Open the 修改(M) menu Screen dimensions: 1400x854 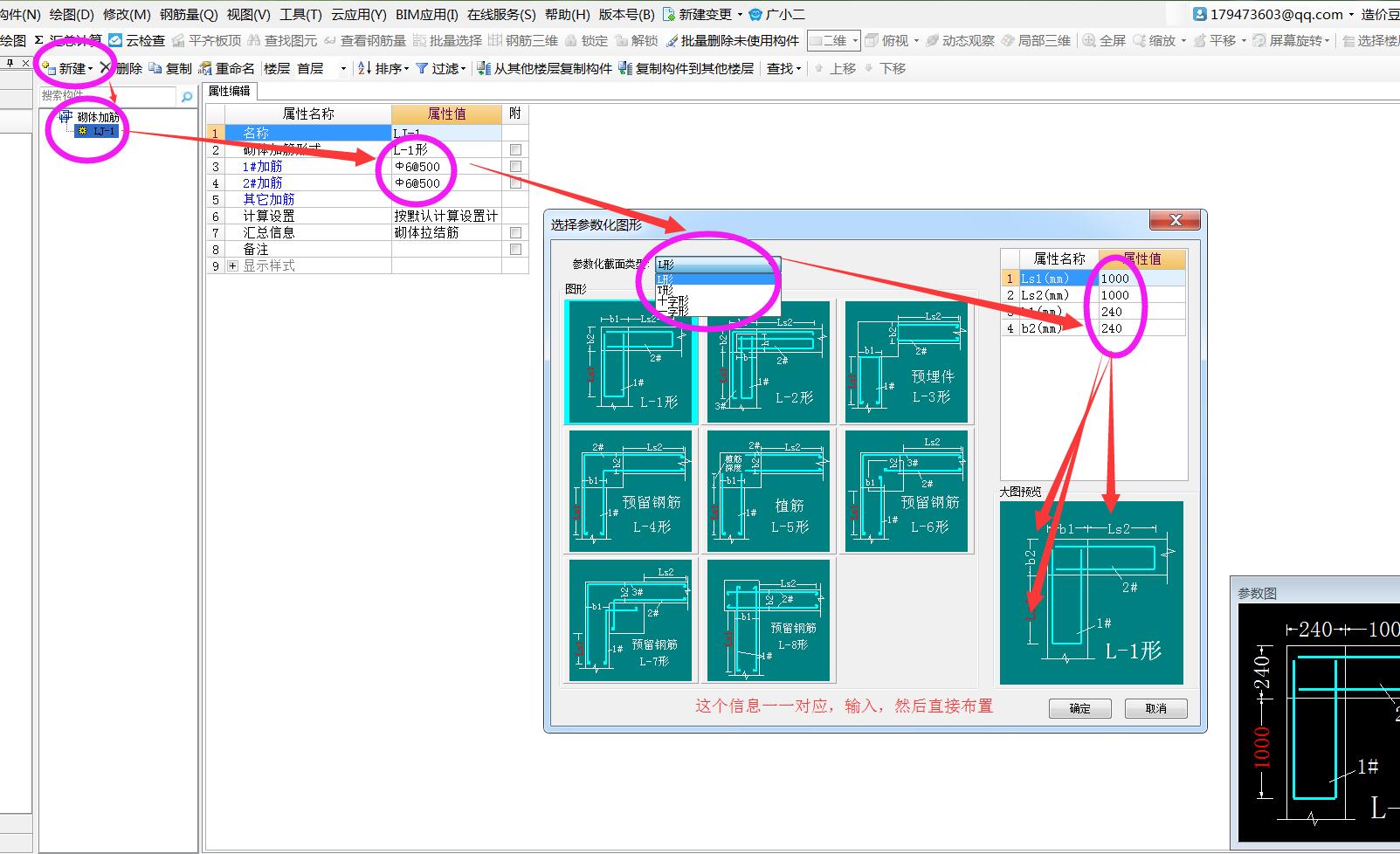point(127,14)
